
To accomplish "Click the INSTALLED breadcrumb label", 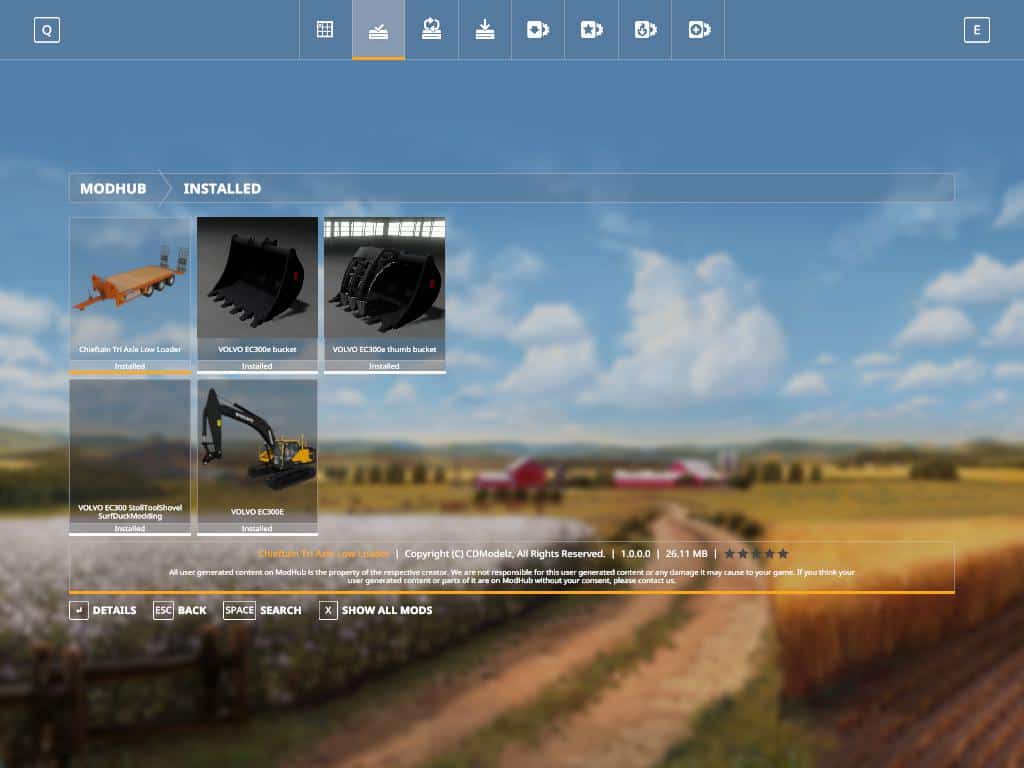I will point(222,188).
